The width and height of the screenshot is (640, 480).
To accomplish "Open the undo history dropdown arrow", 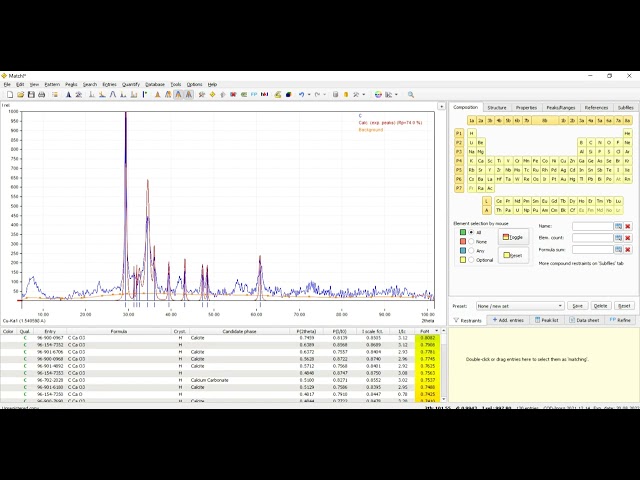I will (309, 95).
